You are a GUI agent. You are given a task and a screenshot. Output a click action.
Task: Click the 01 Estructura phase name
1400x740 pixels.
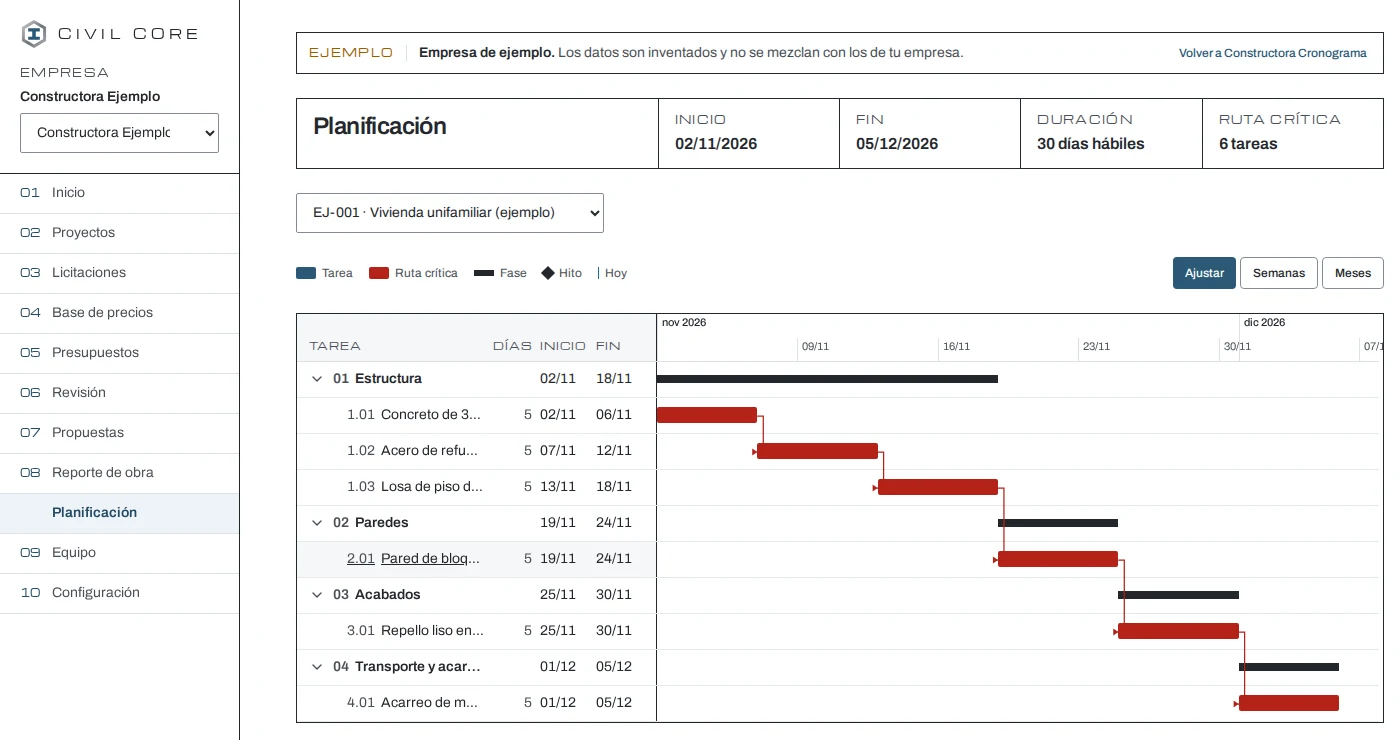tap(388, 379)
